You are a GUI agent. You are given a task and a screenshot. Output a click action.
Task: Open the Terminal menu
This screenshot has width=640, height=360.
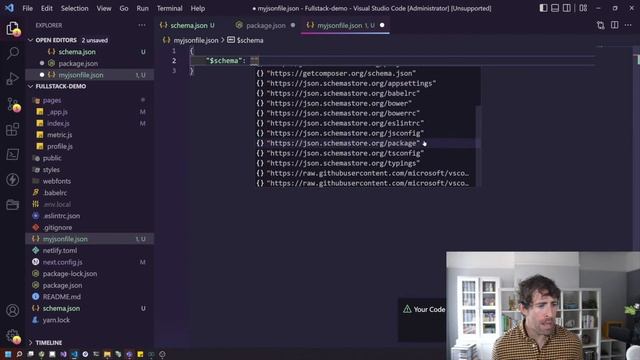pos(169,8)
